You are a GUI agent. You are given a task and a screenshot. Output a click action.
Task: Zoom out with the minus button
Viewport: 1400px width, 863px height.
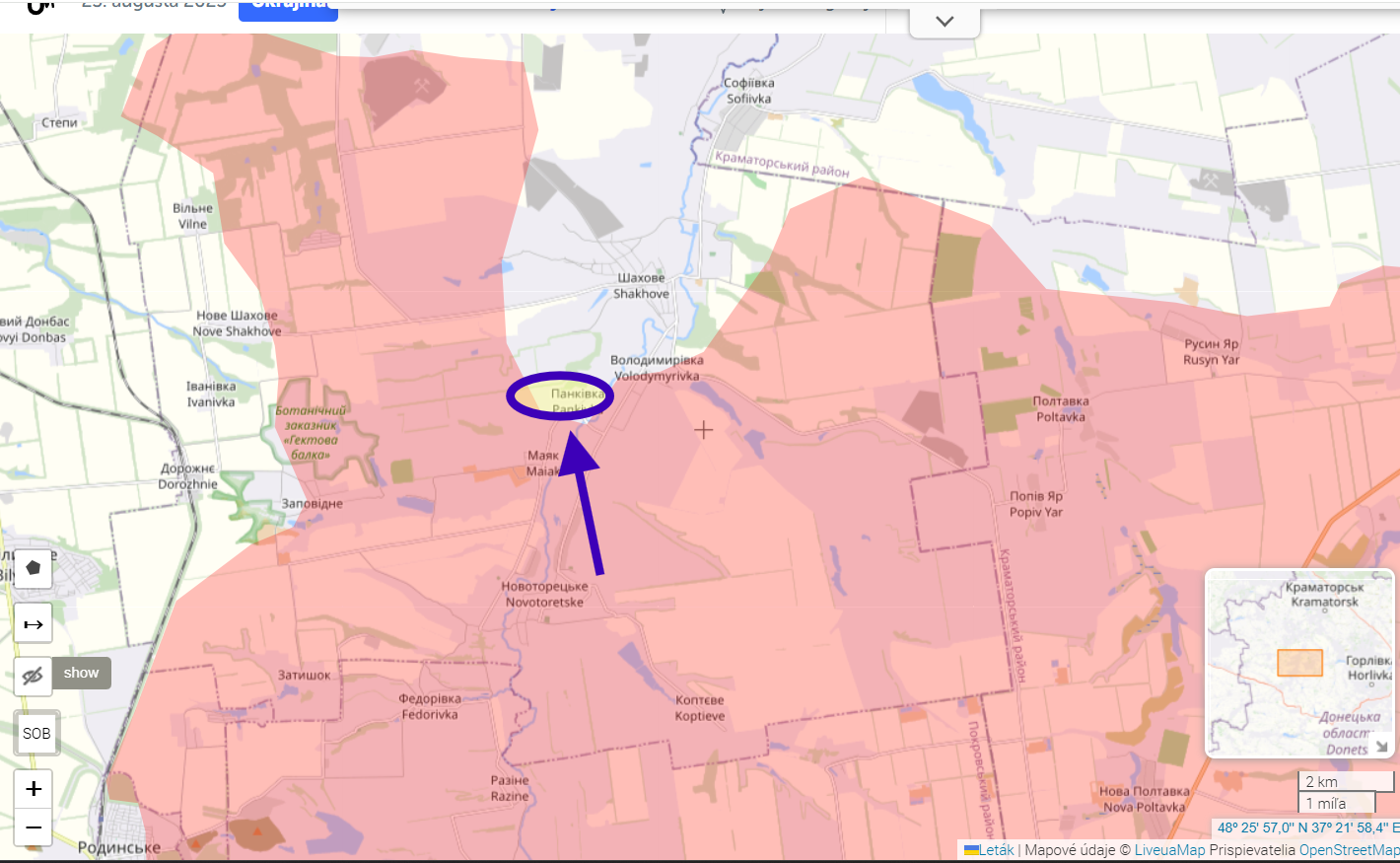pyautogui.click(x=34, y=827)
